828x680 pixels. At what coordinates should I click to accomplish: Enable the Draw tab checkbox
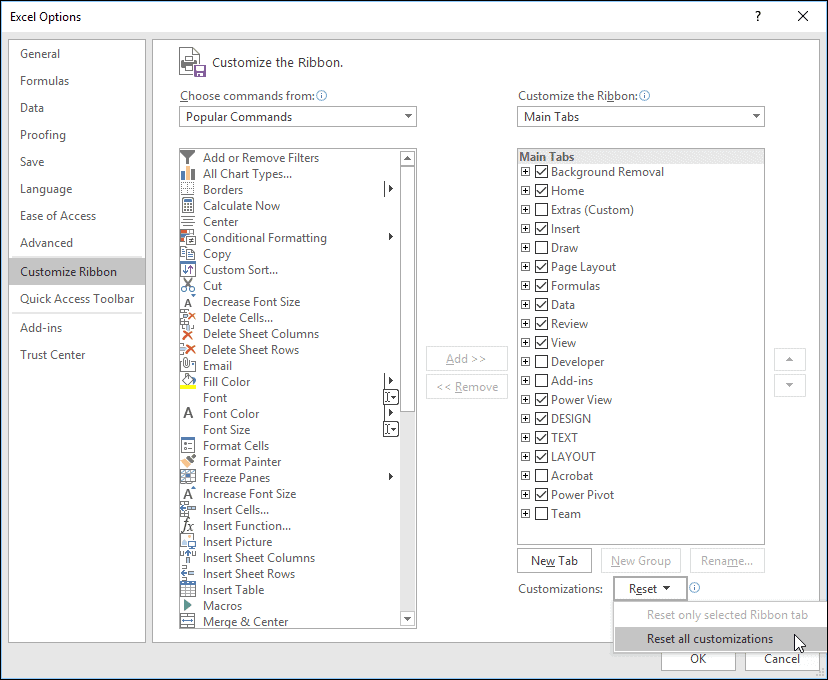[541, 248]
